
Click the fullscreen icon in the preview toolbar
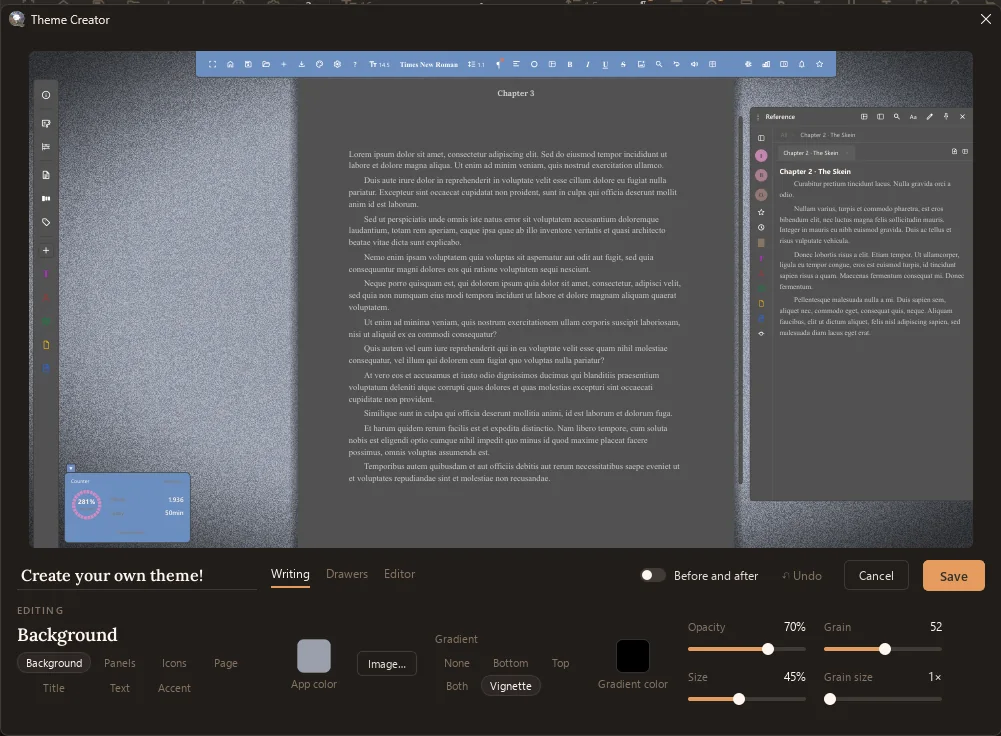213,64
